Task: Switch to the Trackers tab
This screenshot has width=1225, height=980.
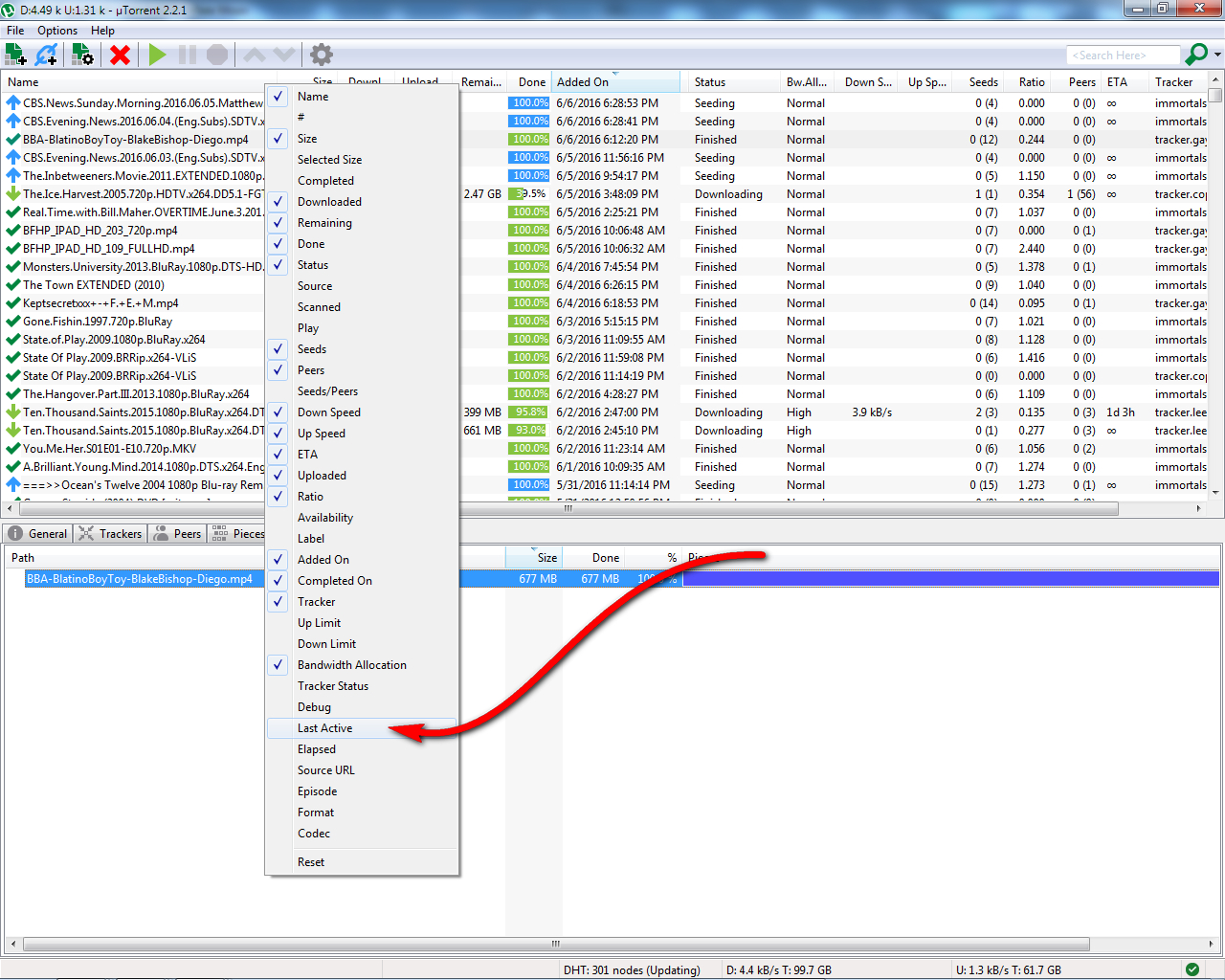Action: pyautogui.click(x=111, y=534)
